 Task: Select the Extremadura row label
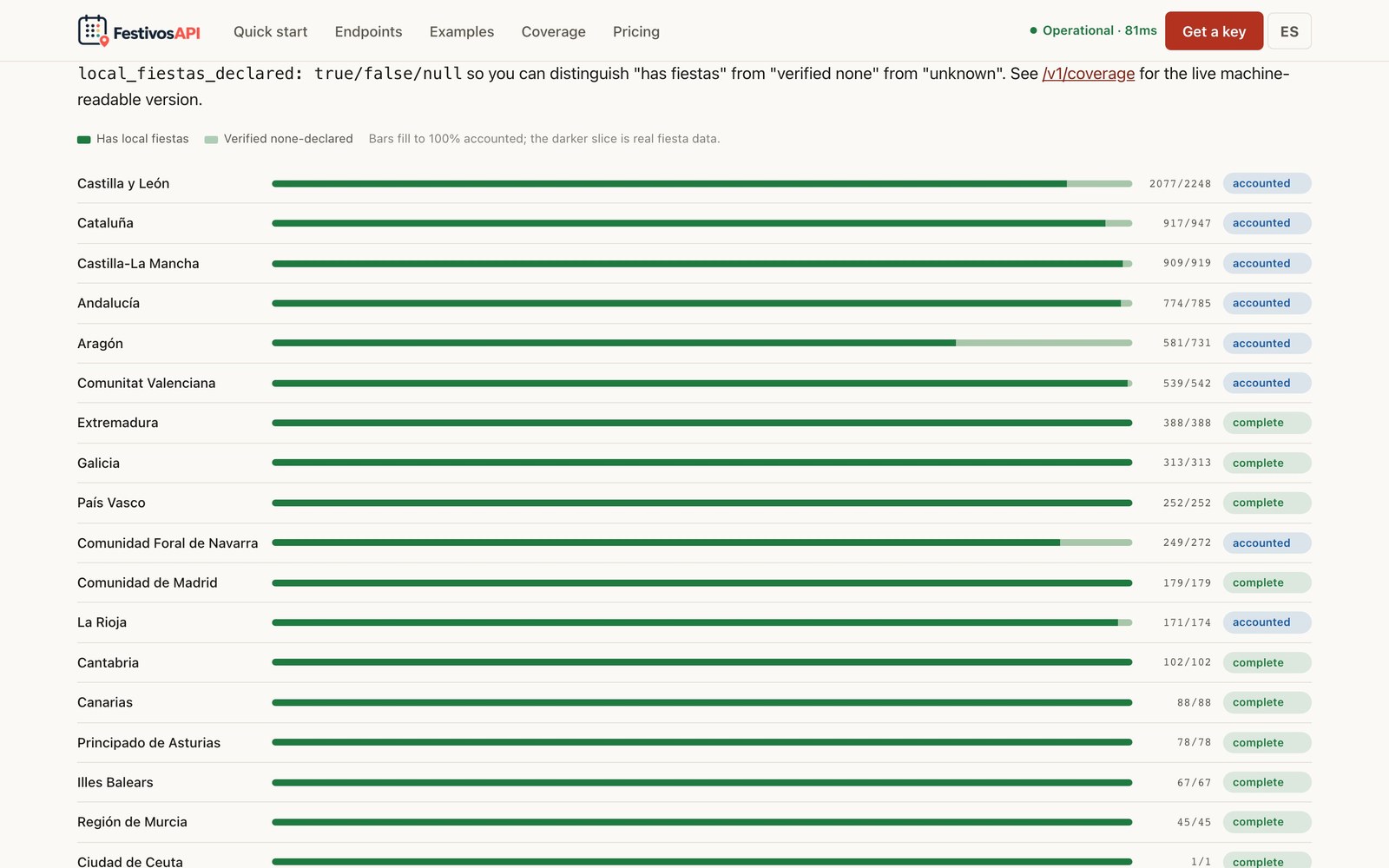(118, 423)
